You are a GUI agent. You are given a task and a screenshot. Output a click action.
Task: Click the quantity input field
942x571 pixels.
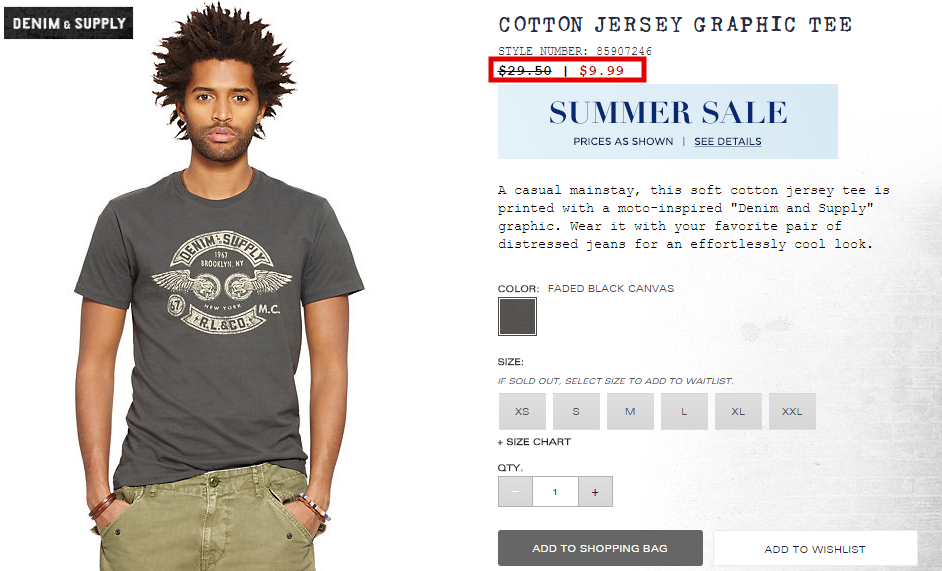[555, 492]
